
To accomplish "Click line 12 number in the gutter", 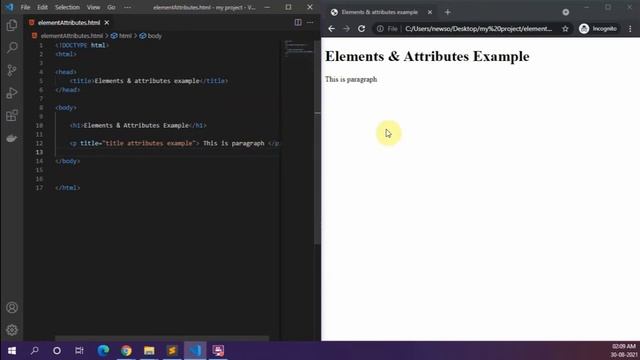I will [39, 143].
